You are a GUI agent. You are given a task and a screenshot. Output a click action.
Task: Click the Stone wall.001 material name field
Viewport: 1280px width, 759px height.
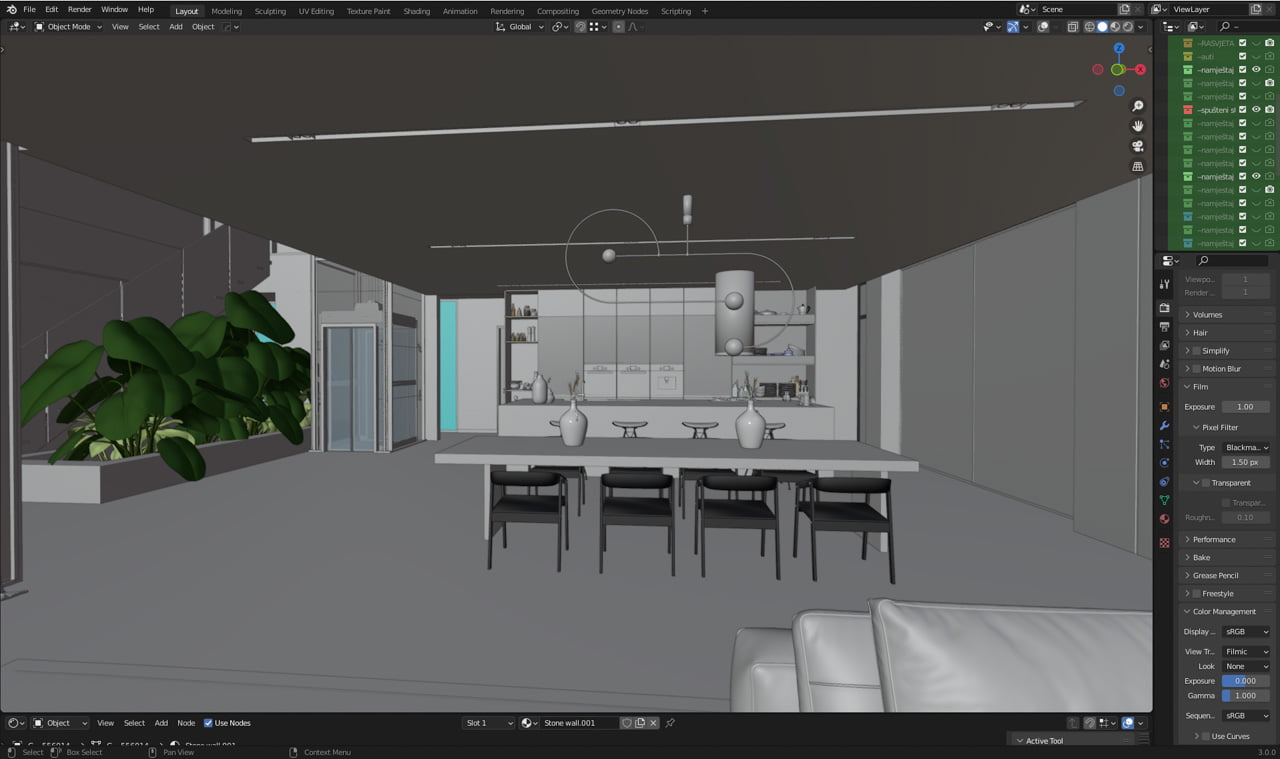coord(580,723)
